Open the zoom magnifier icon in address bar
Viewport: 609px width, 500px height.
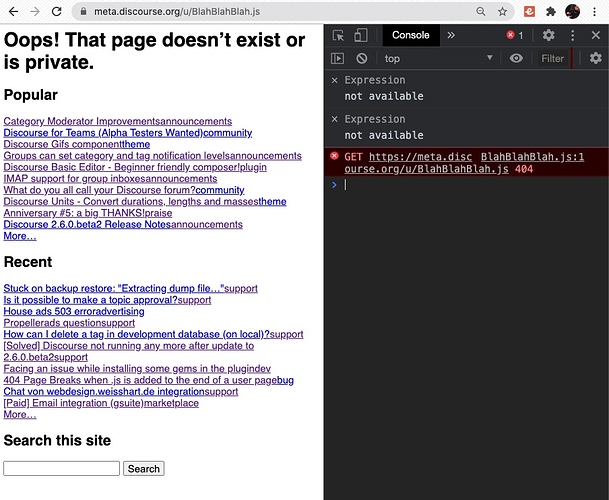(480, 12)
